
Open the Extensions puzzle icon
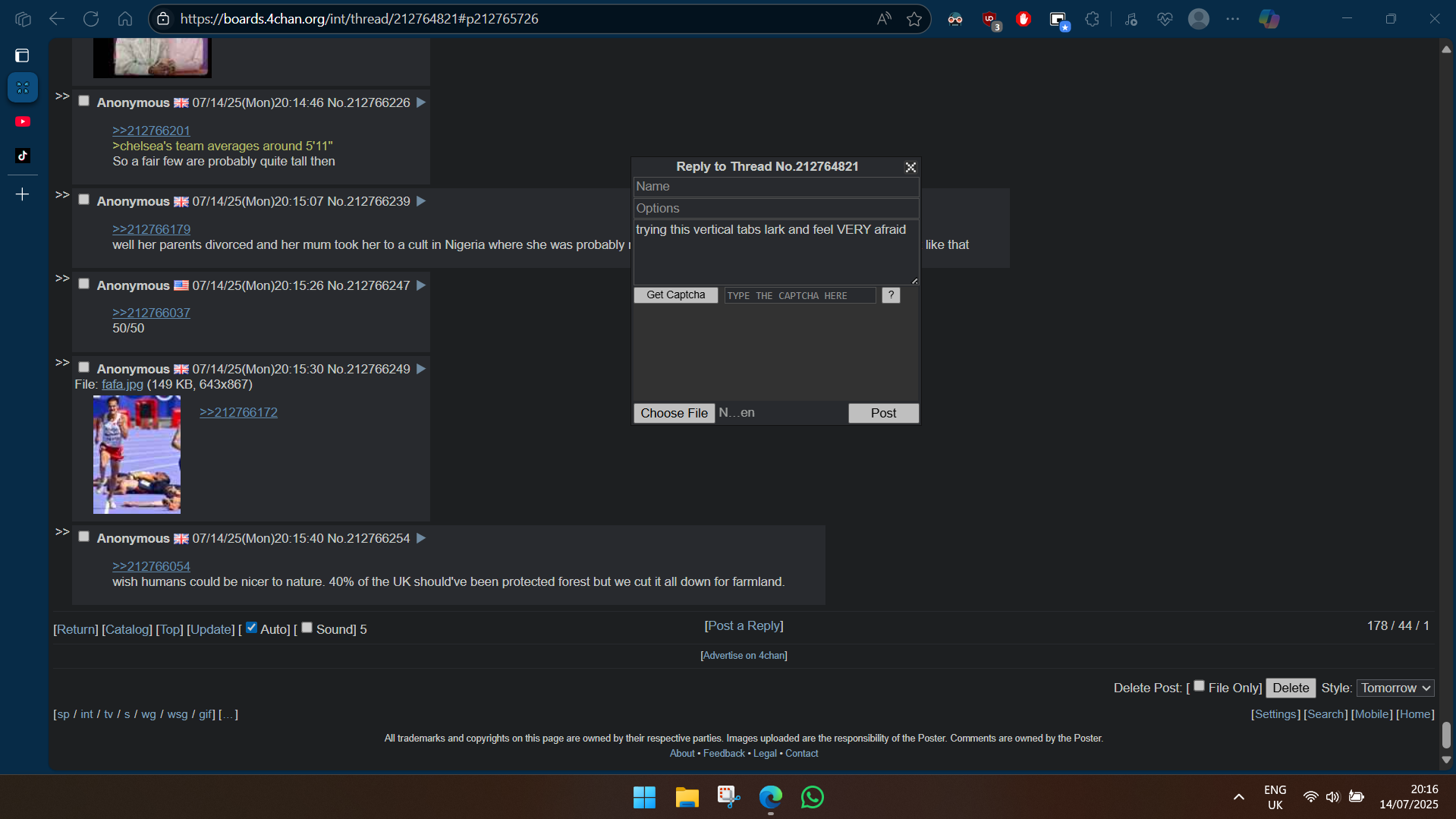click(x=1093, y=19)
